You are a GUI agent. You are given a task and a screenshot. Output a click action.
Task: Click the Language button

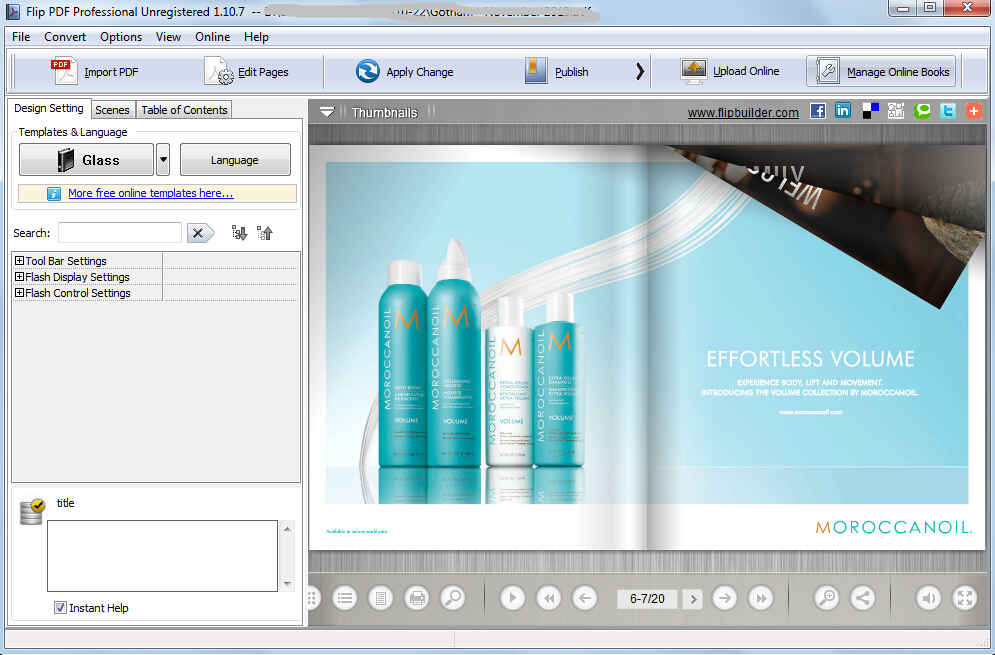(235, 159)
